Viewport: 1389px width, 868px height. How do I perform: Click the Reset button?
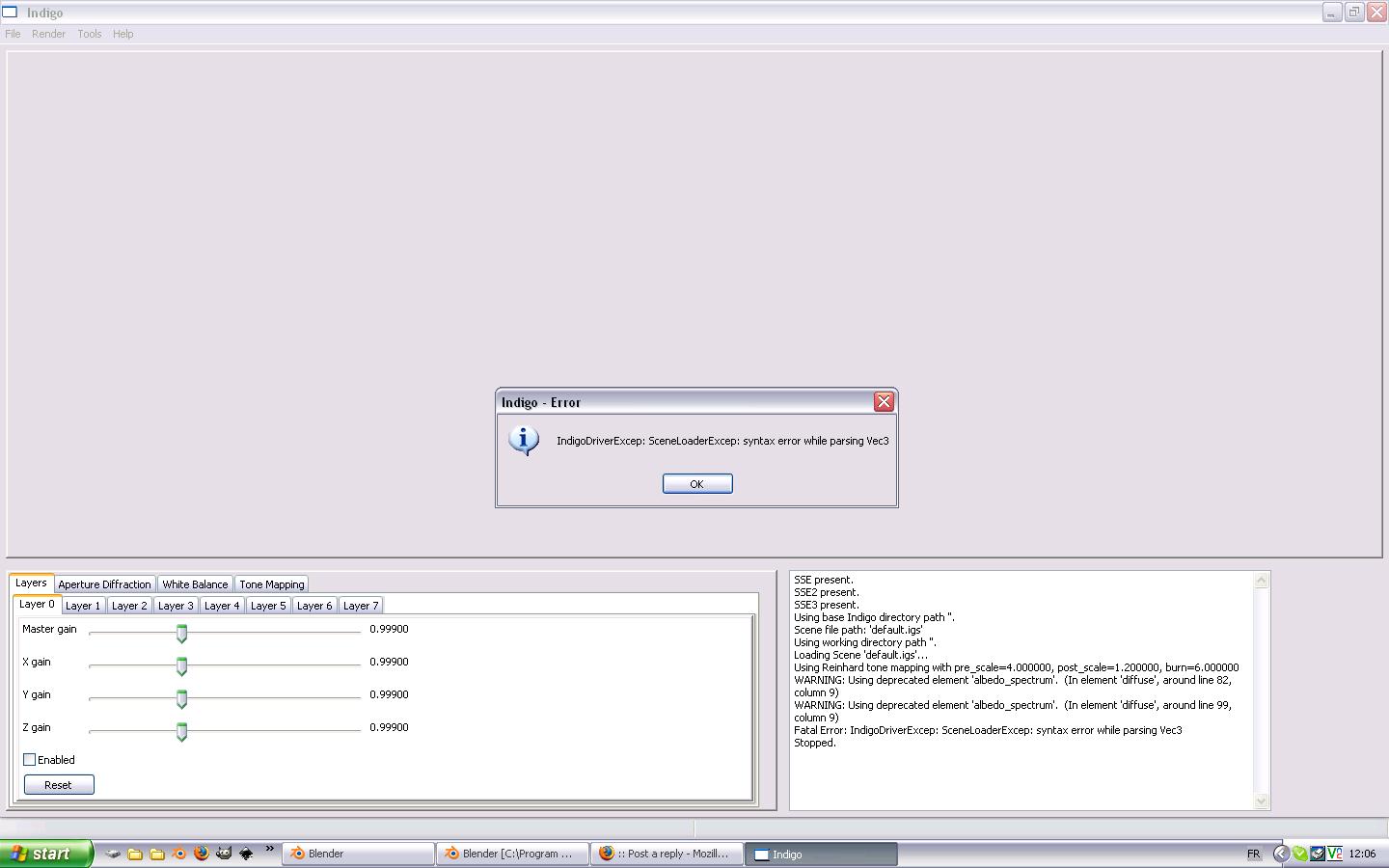point(59,785)
